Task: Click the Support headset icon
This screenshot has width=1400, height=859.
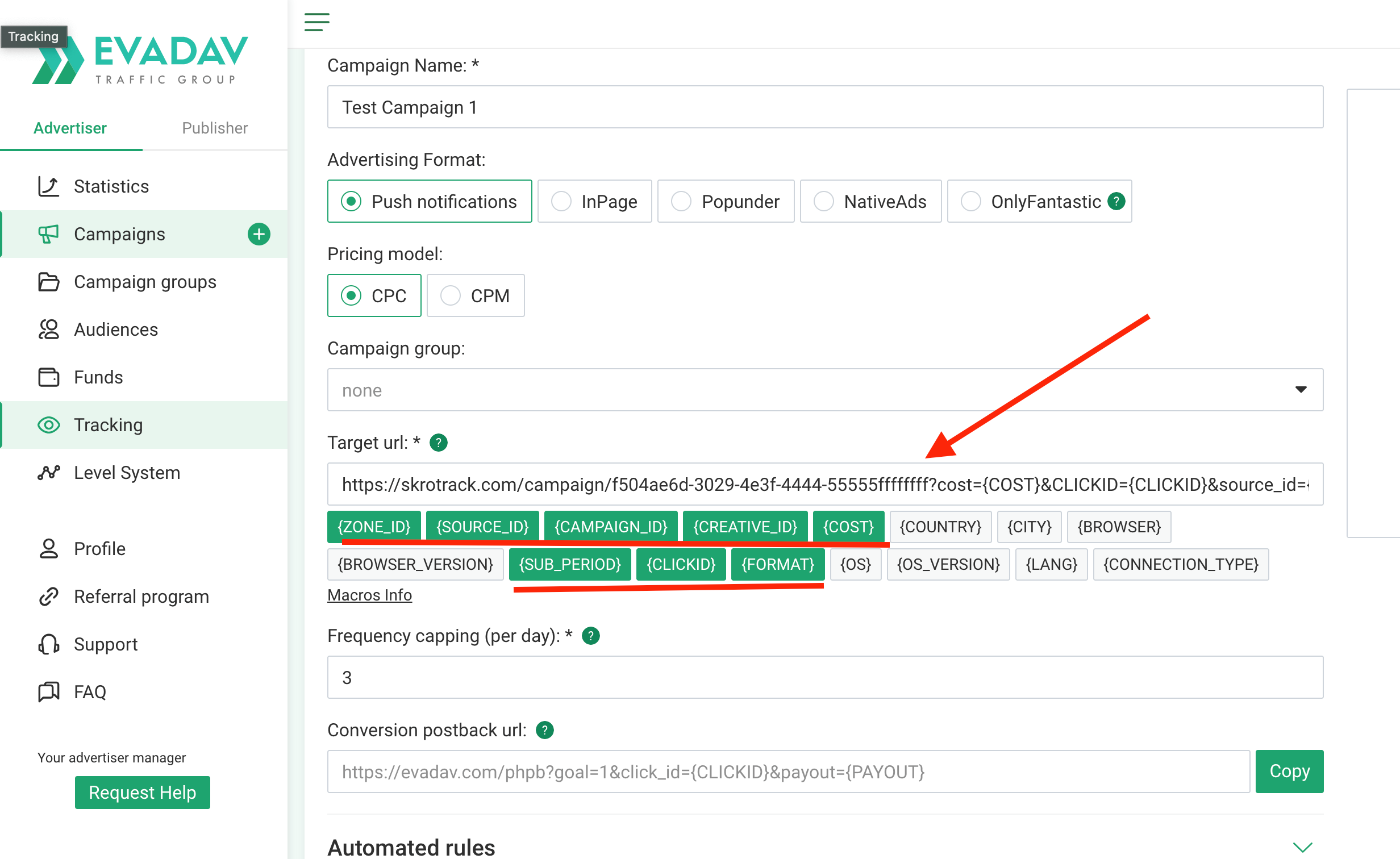Action: pyautogui.click(x=48, y=644)
